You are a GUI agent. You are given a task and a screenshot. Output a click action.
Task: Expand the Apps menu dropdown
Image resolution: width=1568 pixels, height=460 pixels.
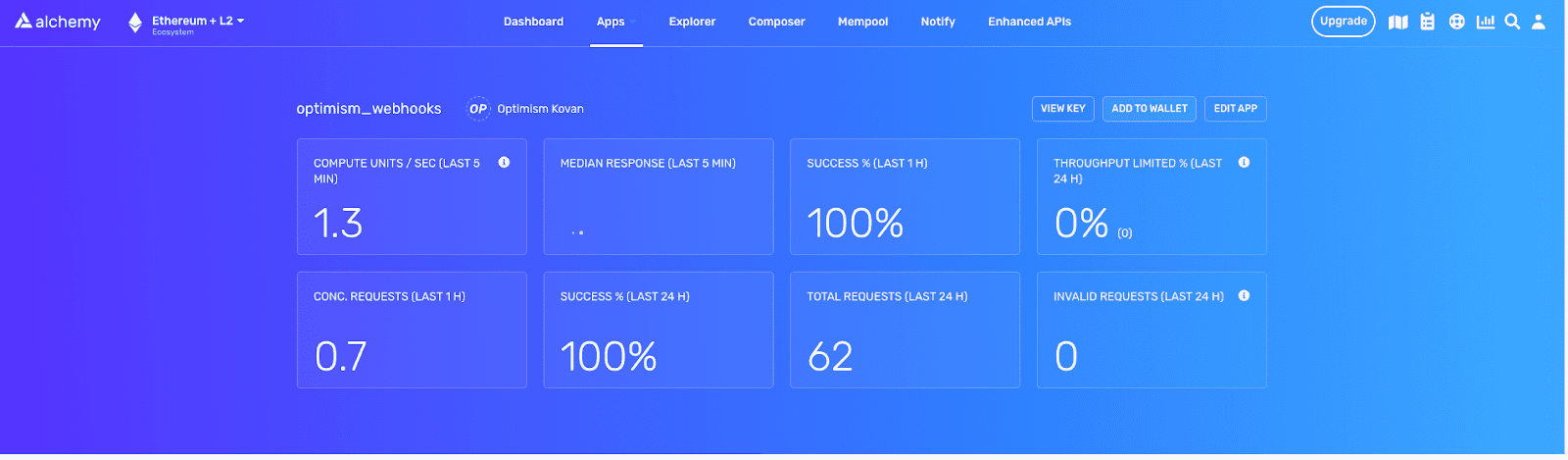tap(615, 22)
